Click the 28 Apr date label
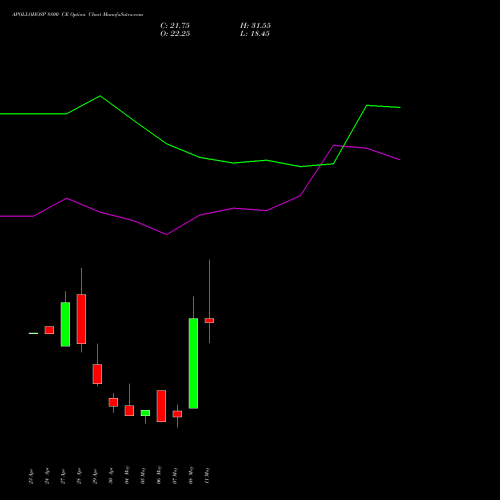 pyautogui.click(x=79, y=477)
